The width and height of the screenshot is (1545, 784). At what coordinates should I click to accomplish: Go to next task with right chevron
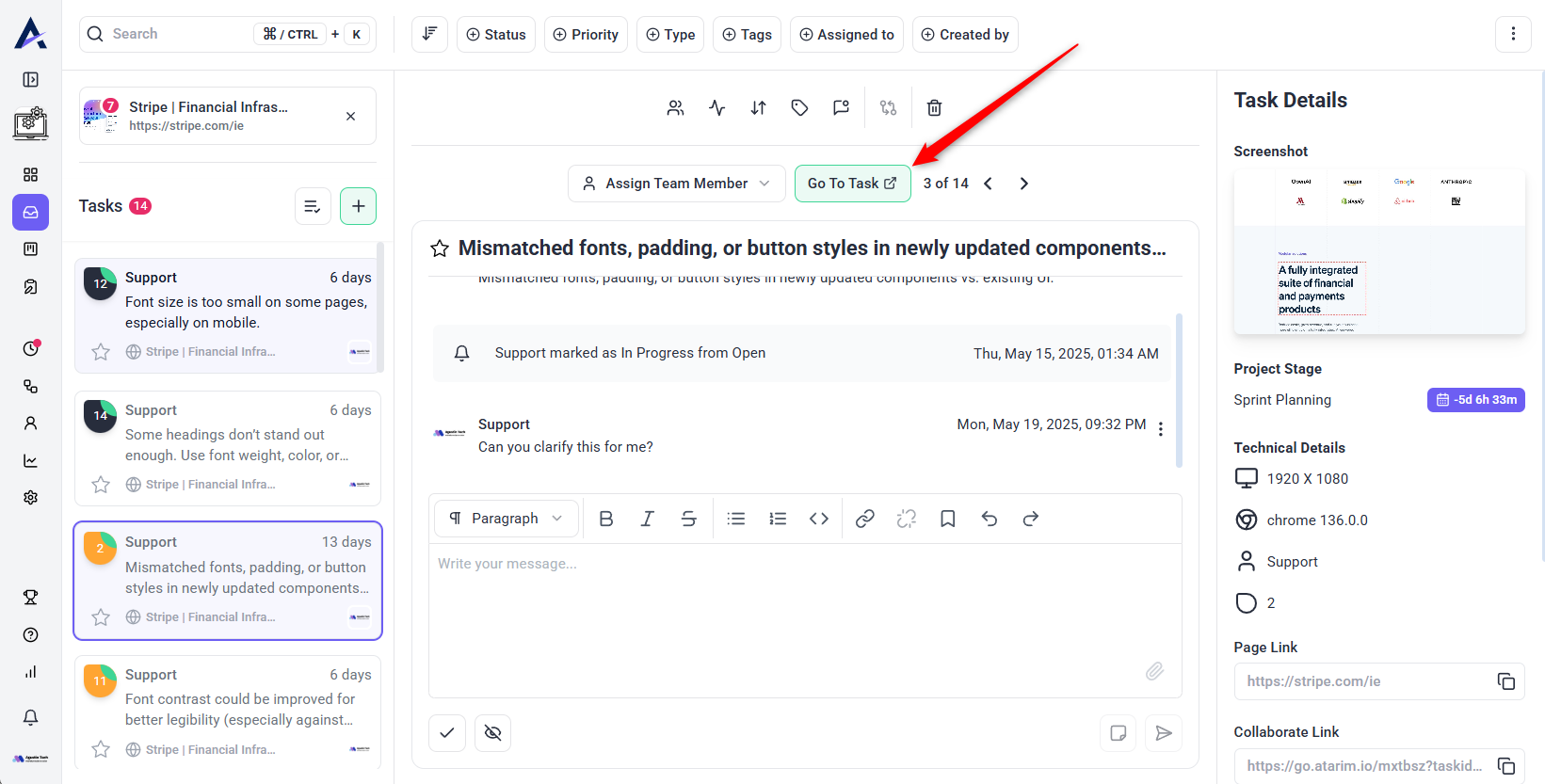[x=1023, y=184]
